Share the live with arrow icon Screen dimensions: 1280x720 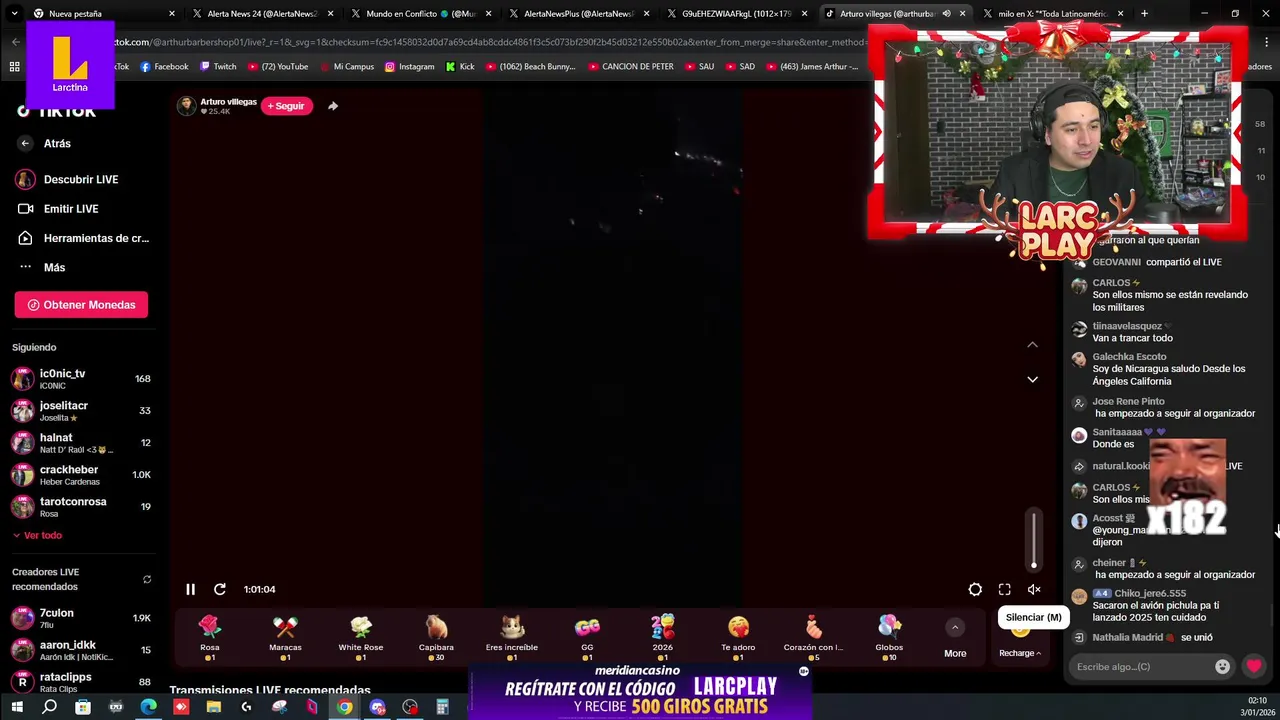(x=333, y=106)
